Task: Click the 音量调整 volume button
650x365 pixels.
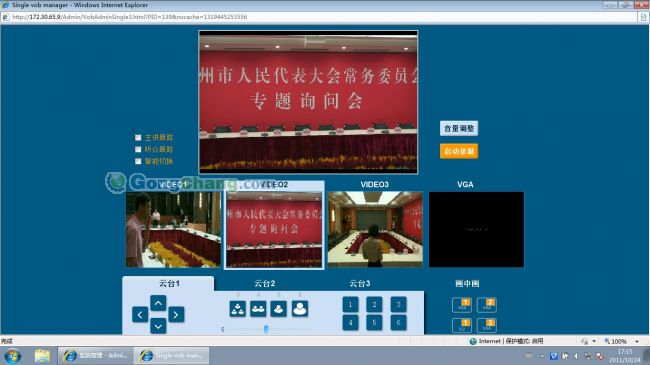Action: click(459, 128)
